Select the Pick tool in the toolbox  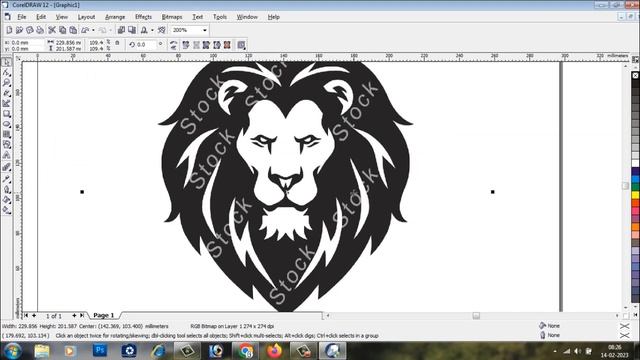tap(7, 62)
